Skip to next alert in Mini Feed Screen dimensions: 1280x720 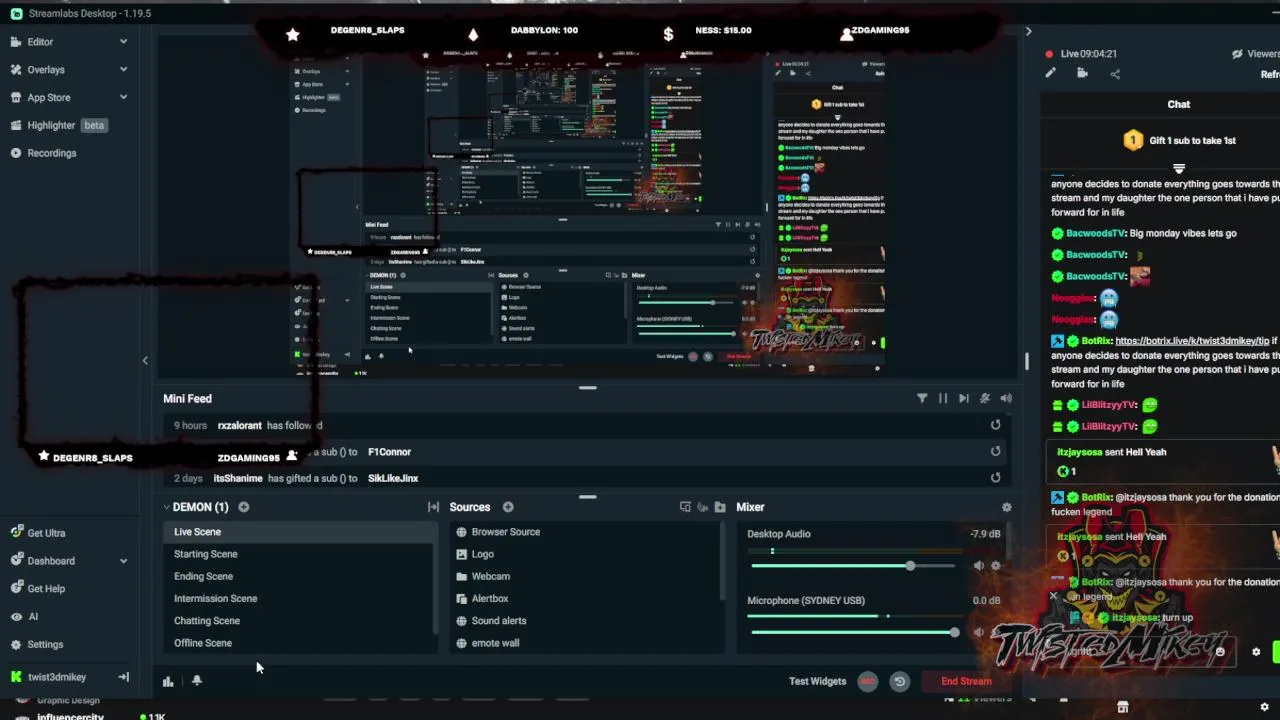click(x=963, y=398)
